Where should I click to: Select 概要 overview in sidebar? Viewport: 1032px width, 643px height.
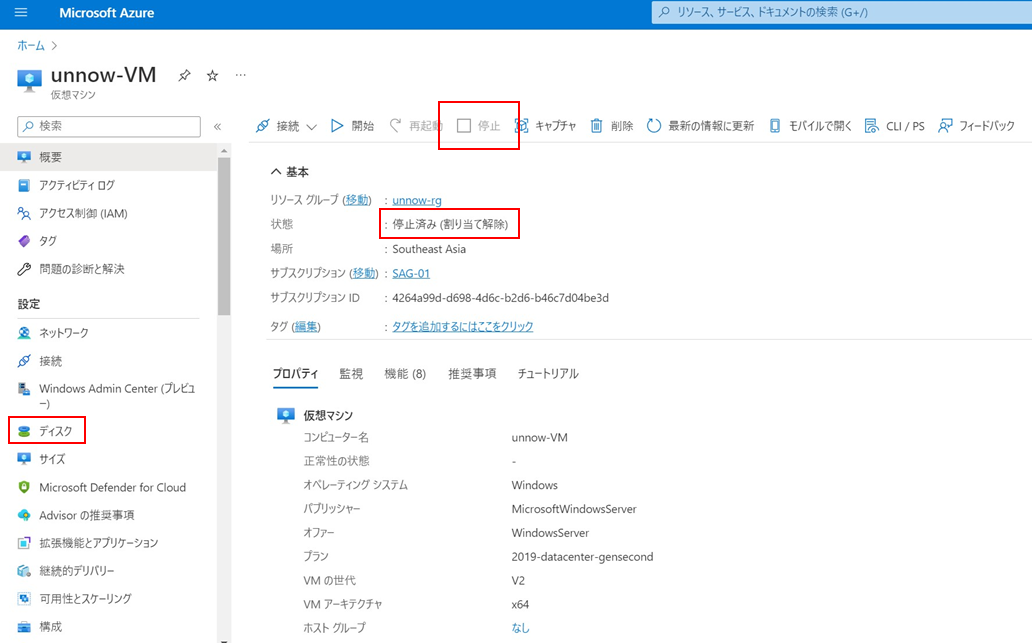[109, 157]
